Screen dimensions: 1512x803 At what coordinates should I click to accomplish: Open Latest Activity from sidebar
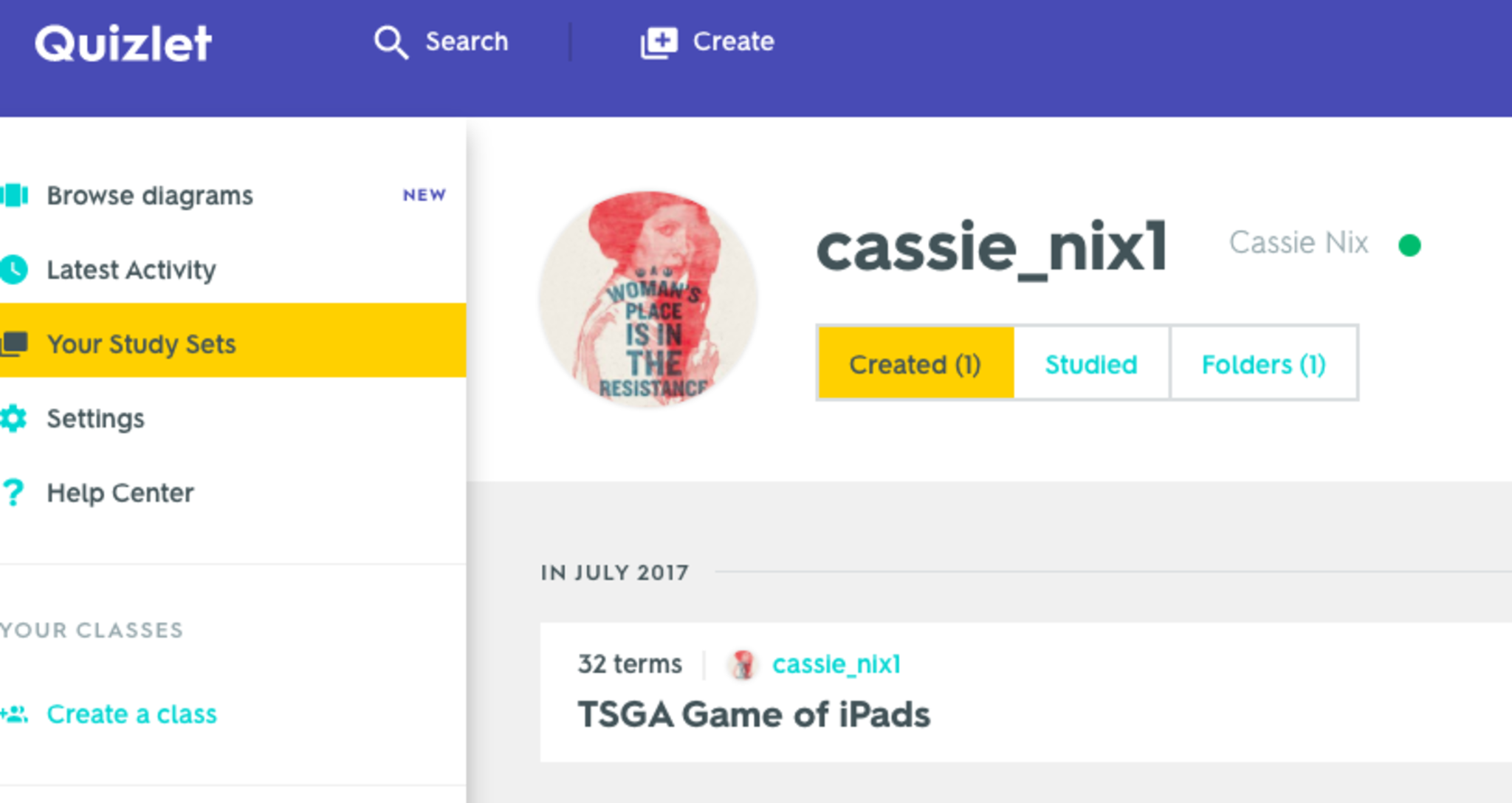pyautogui.click(x=131, y=270)
